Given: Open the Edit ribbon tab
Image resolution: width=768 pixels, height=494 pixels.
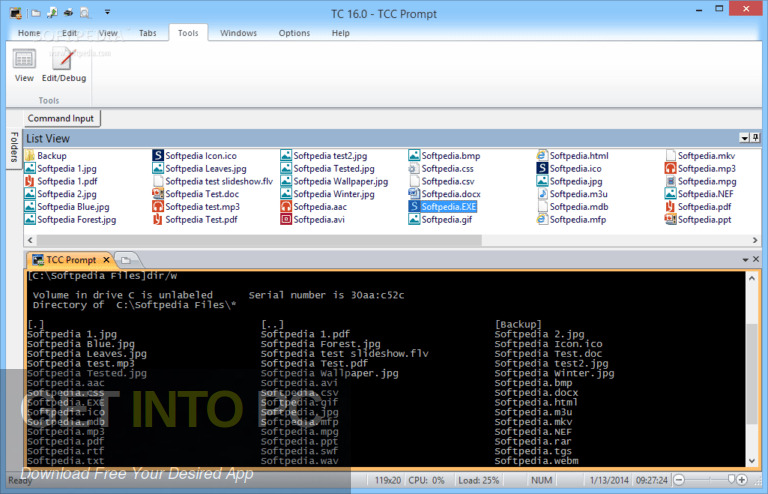Looking at the screenshot, I should point(69,33).
